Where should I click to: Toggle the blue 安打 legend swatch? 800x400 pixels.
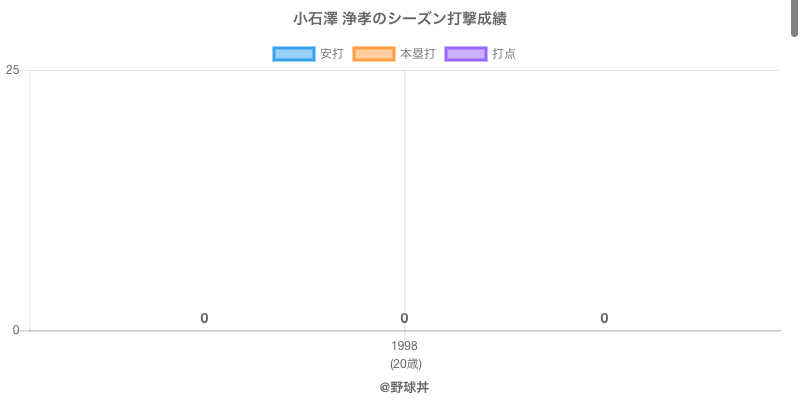coord(294,54)
